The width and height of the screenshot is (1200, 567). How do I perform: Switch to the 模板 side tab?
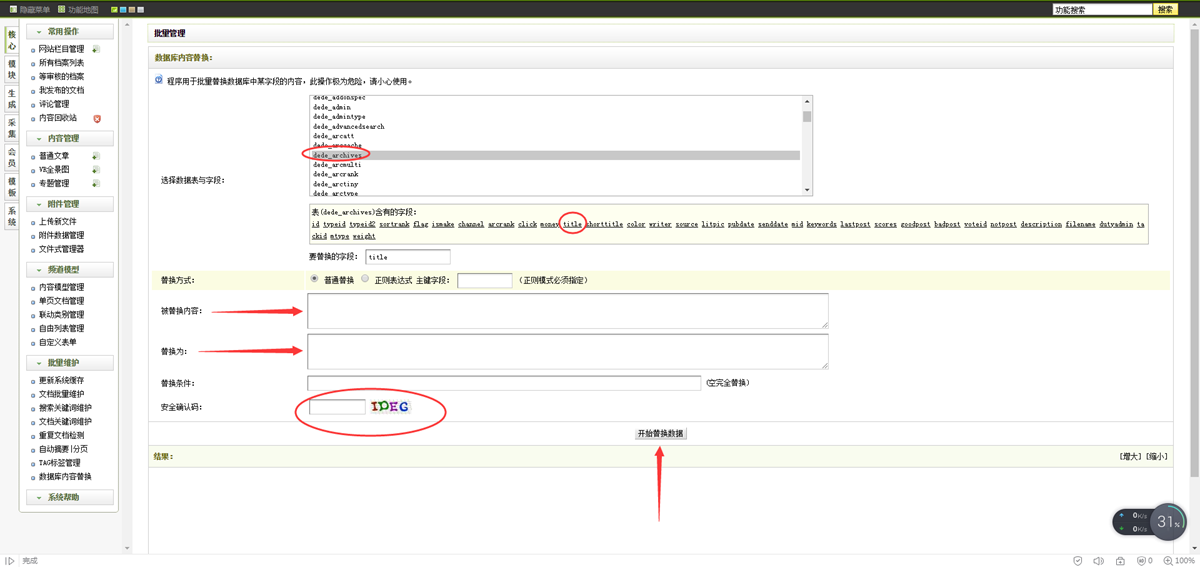pyautogui.click(x=12, y=187)
